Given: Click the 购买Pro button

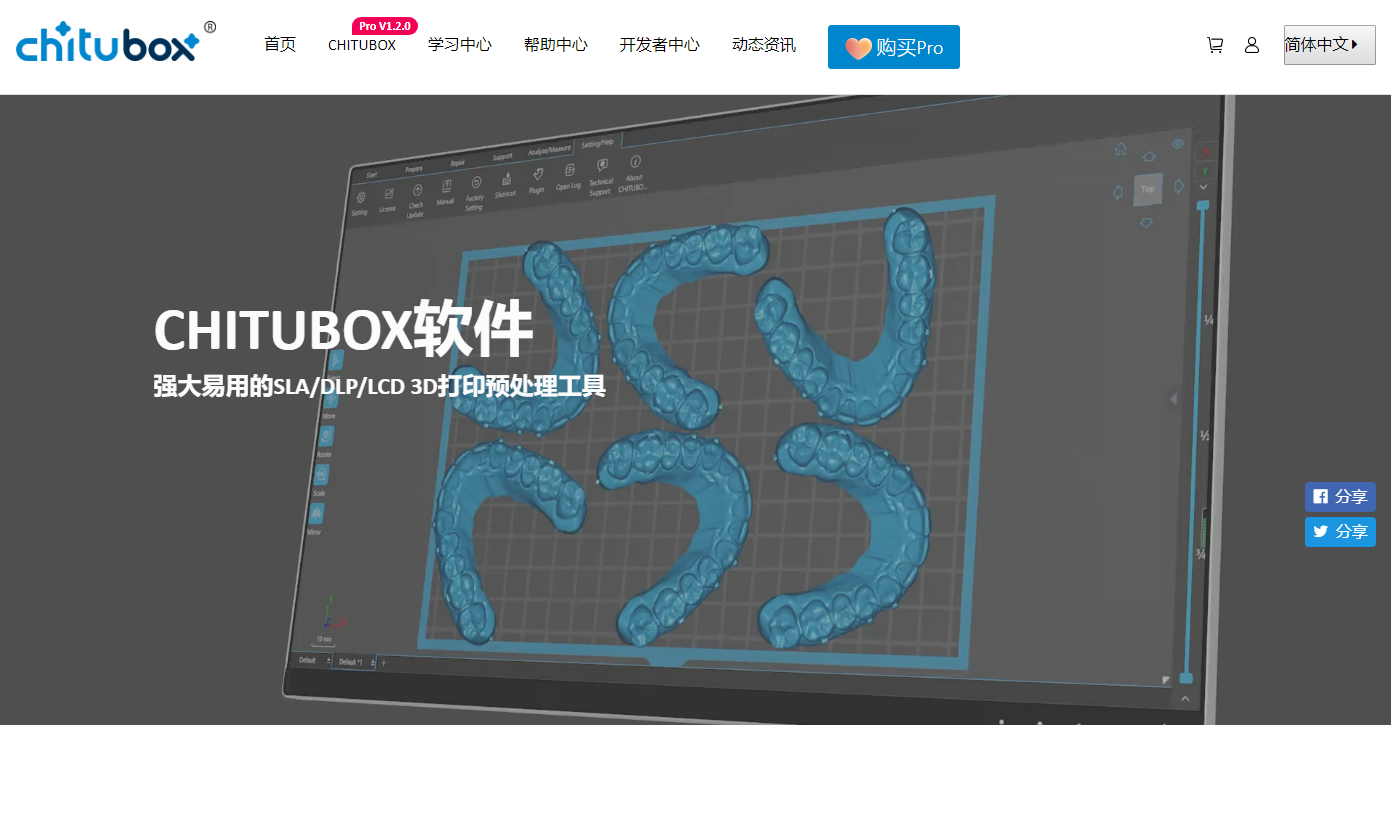Looking at the screenshot, I should 893,46.
